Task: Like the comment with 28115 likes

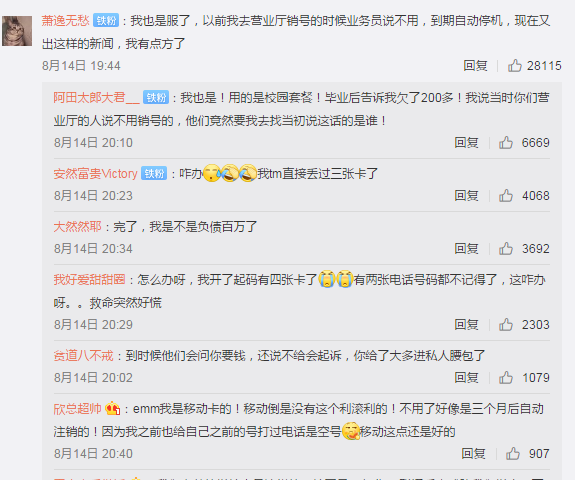Action: pyautogui.click(x=514, y=66)
